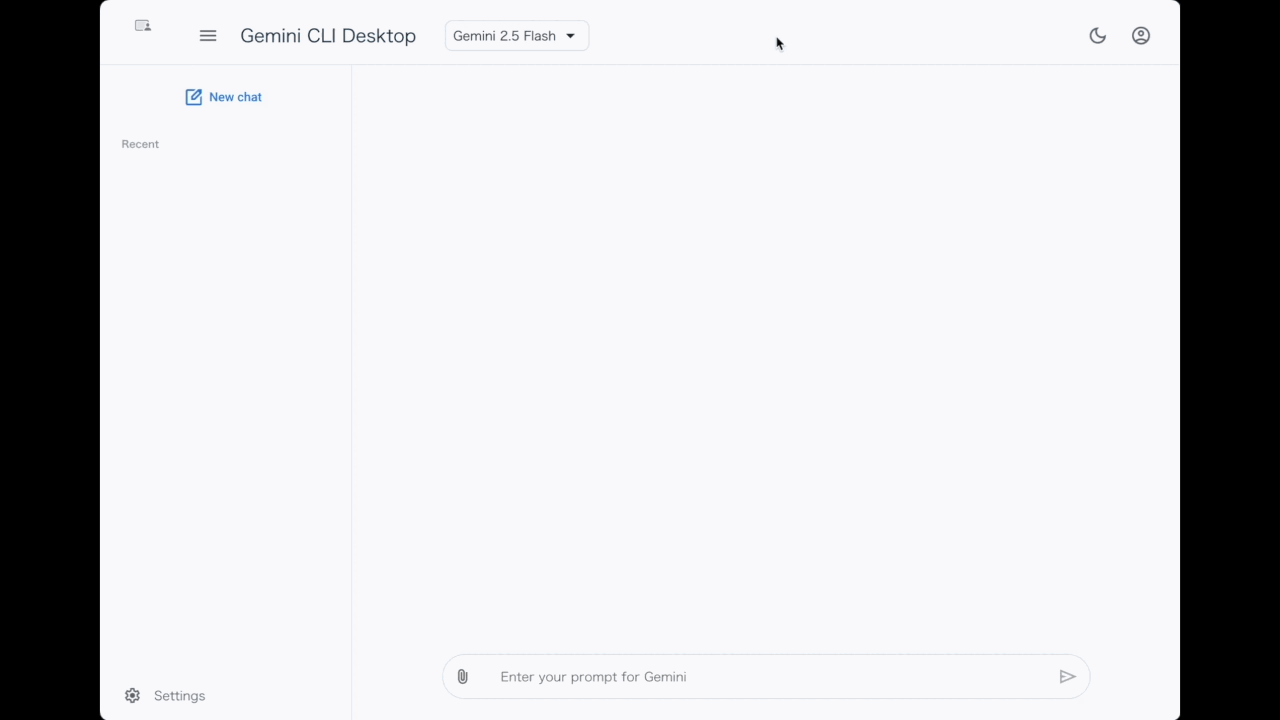Open the user account profile icon
This screenshot has width=1280, height=720.
1141,36
